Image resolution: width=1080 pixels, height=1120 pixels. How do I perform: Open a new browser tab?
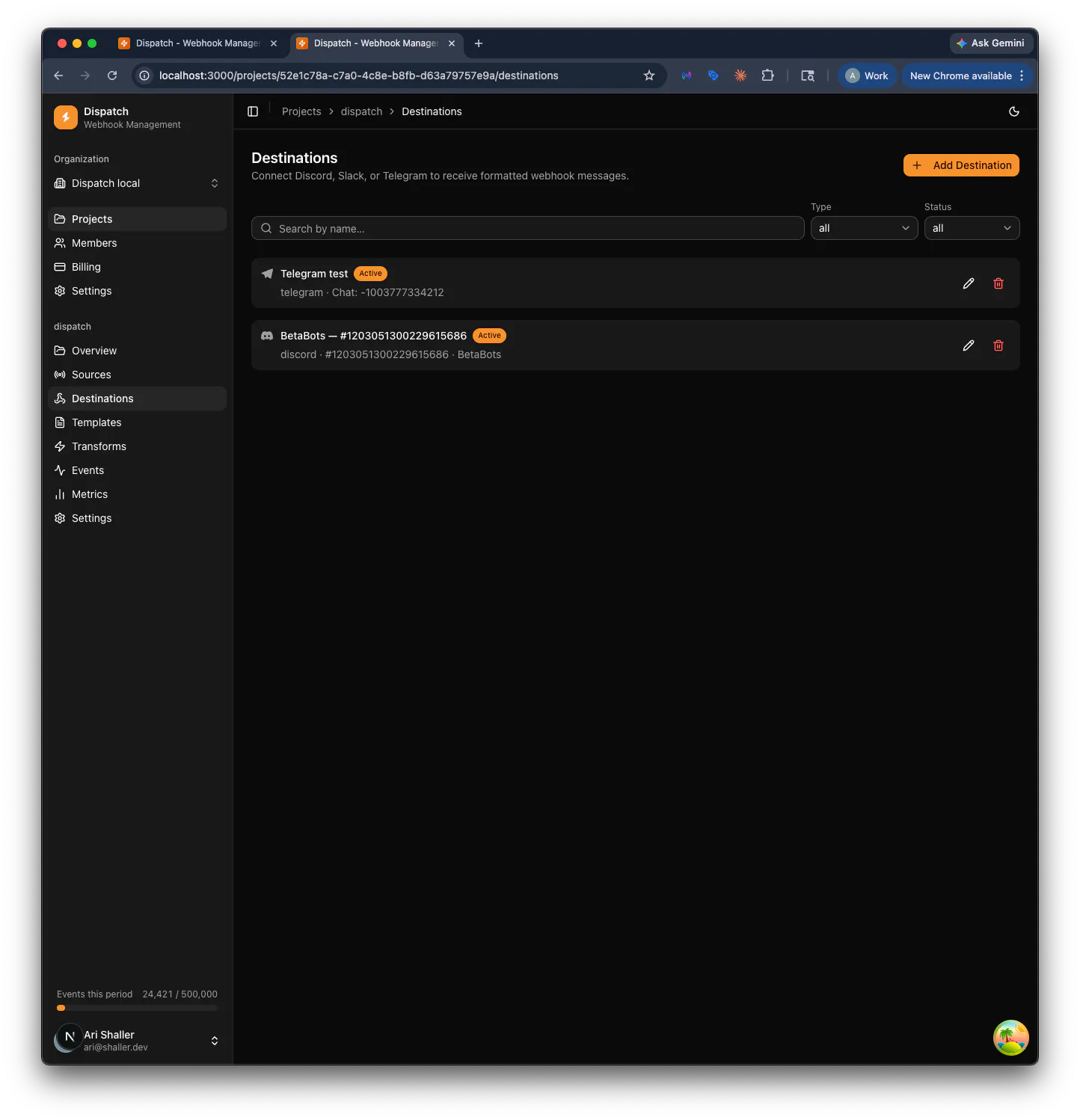(479, 43)
